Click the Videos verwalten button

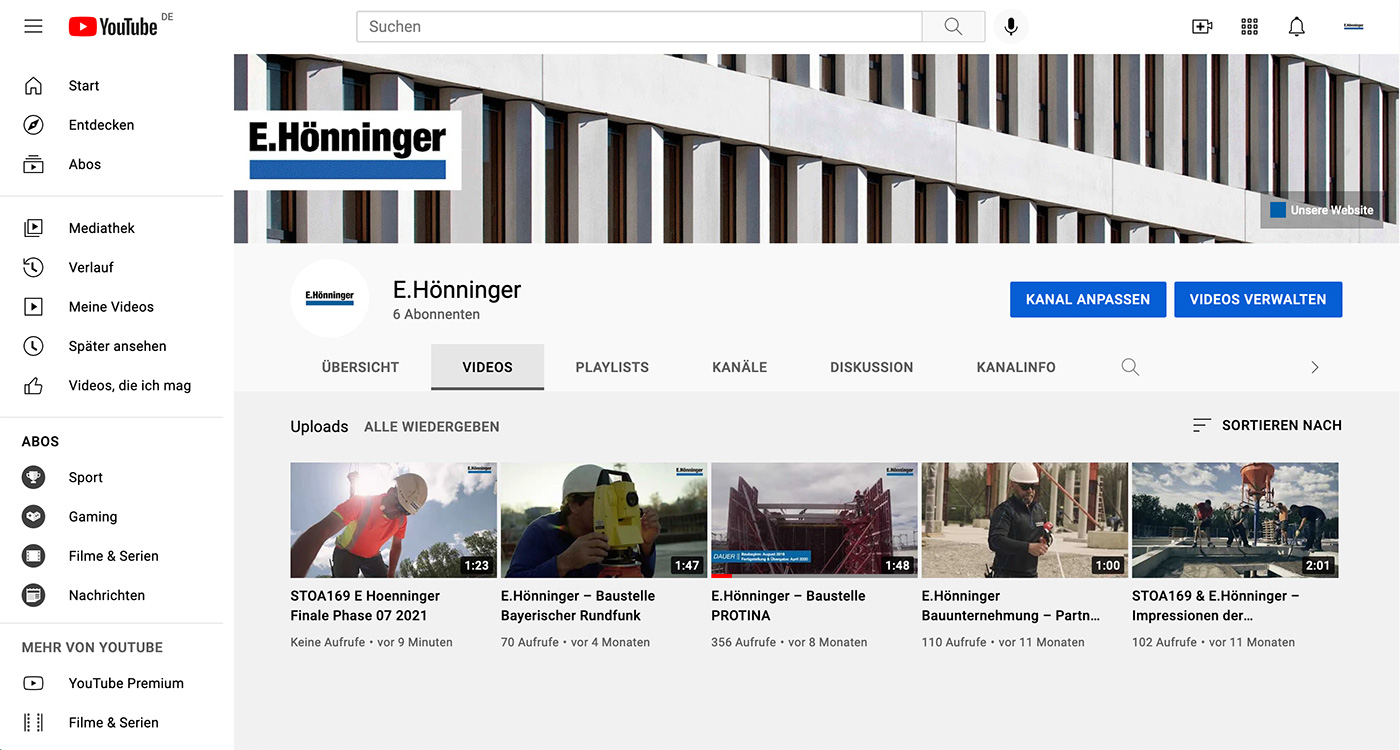click(x=1258, y=299)
